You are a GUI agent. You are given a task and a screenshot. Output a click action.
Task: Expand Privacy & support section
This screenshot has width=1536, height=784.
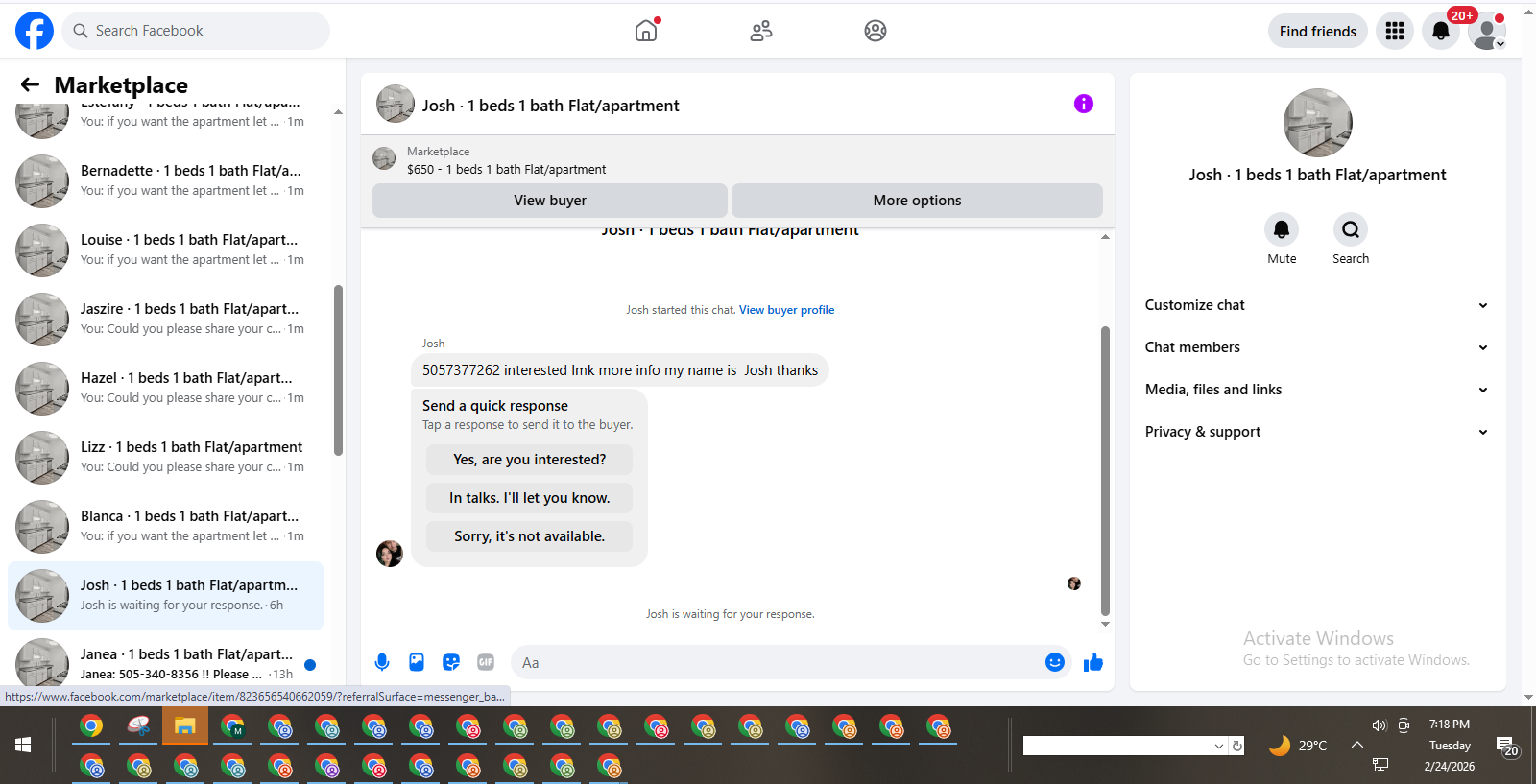(1318, 432)
